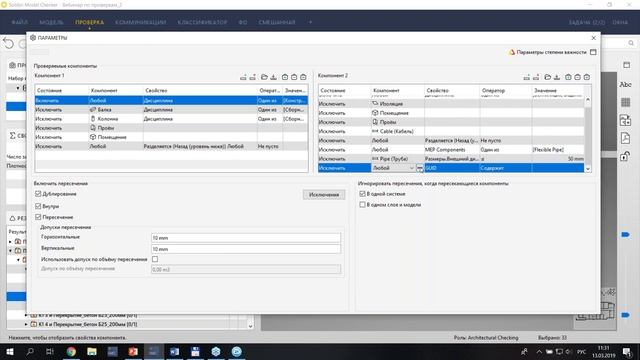Click the lock icon in right sidebar
Viewport: 640px width, 360px height.
coord(625,156)
